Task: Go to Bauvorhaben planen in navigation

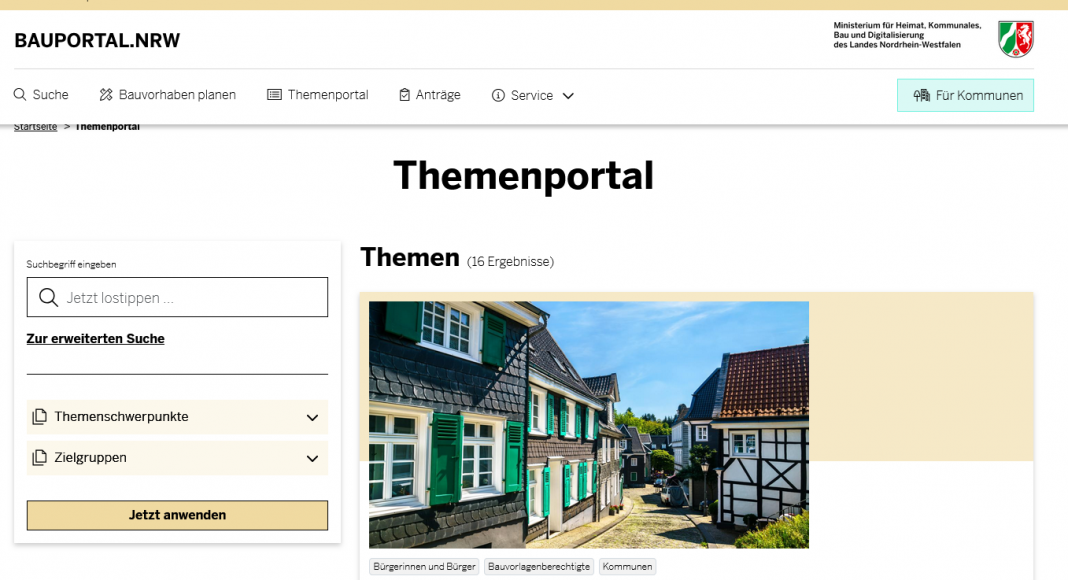Action: (177, 95)
